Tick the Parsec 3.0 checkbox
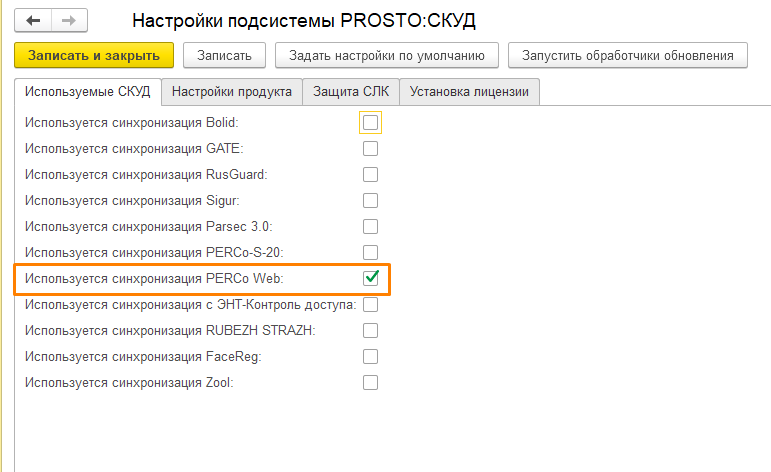The image size is (771, 472). tap(371, 226)
